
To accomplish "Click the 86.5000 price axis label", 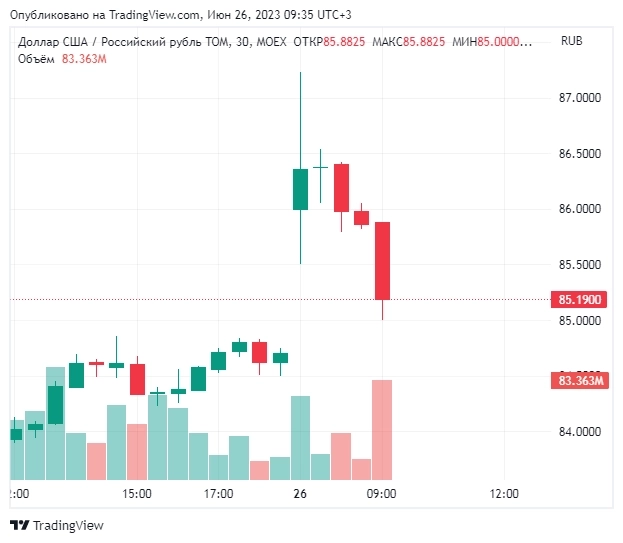I will coord(579,154).
